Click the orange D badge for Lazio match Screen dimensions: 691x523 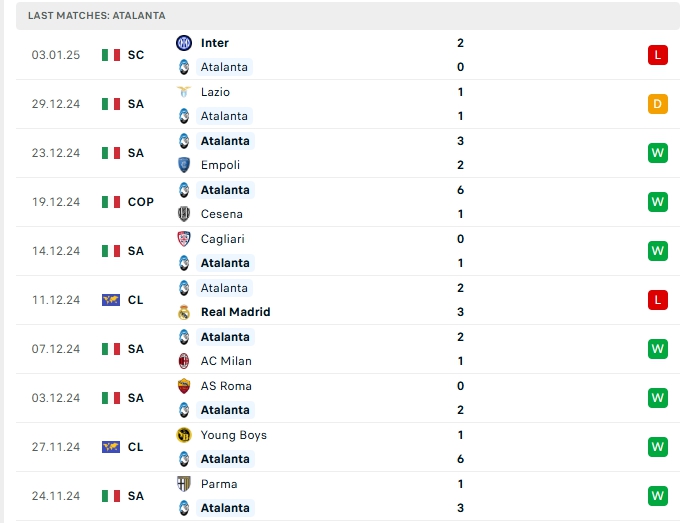pyautogui.click(x=657, y=104)
